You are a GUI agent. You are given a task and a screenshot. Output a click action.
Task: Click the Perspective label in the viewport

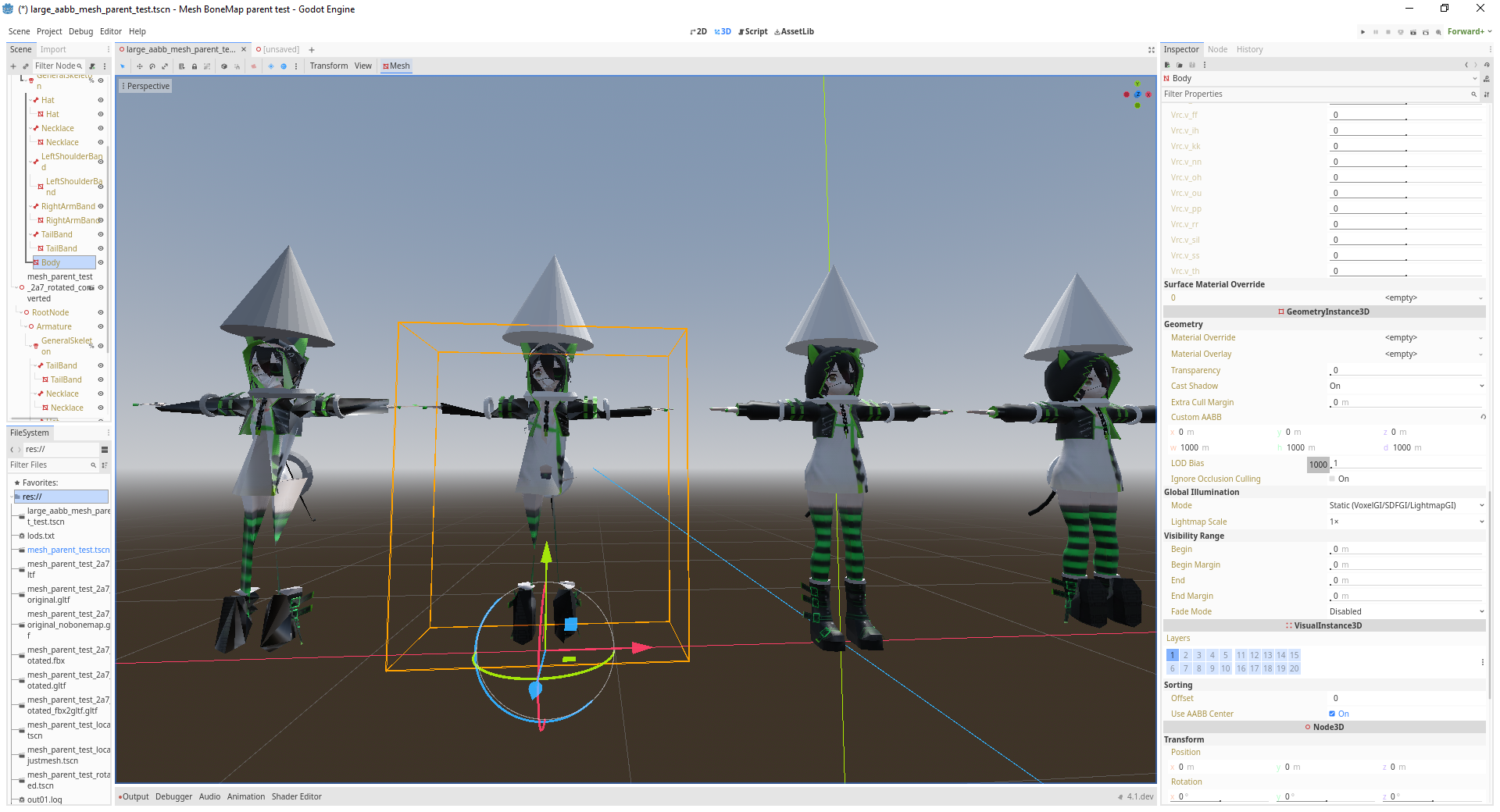click(148, 86)
